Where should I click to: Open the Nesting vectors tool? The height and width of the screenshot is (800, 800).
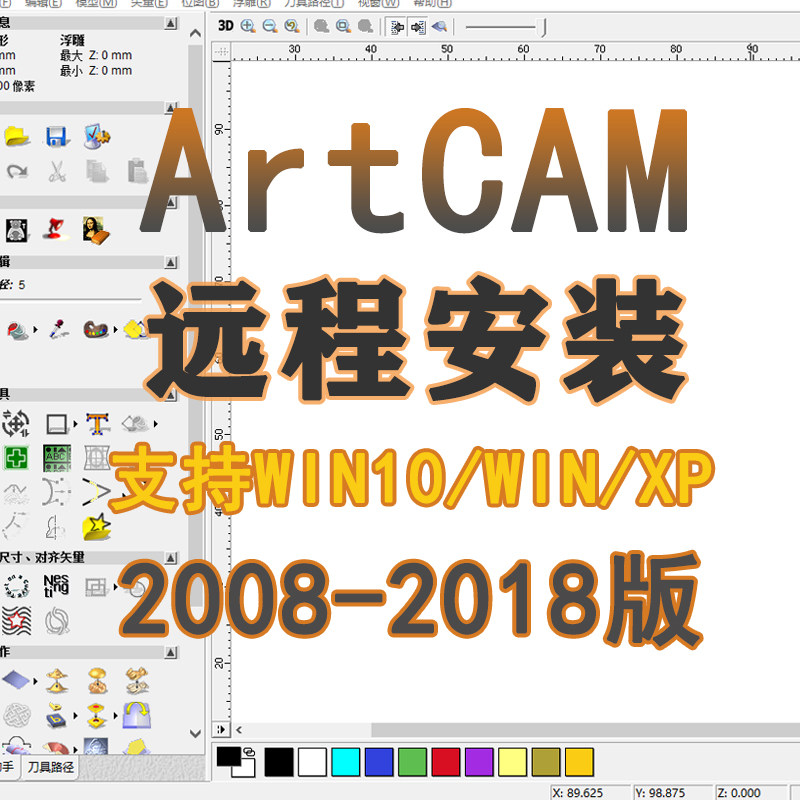(x=56, y=586)
